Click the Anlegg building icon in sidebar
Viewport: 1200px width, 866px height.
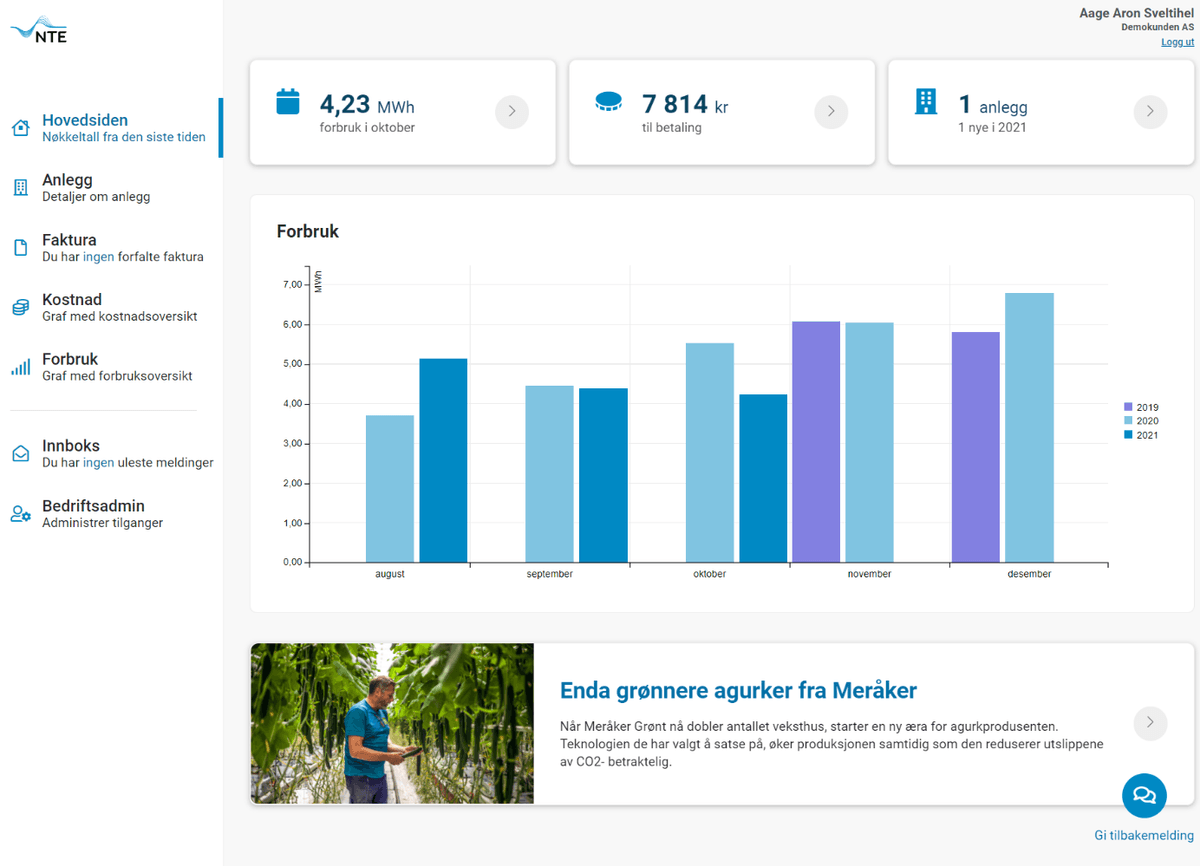pos(20,188)
